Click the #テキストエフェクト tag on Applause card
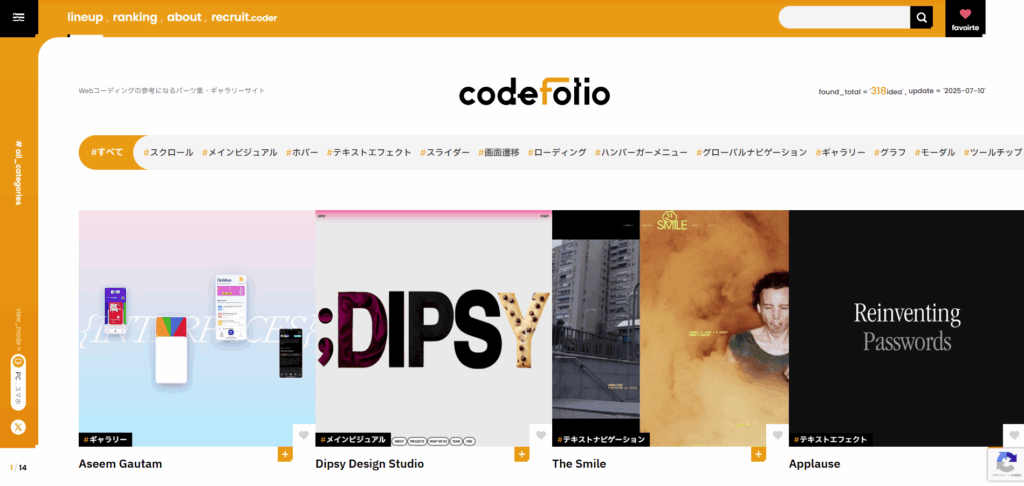Image resolution: width=1024 pixels, height=486 pixels. tap(831, 440)
